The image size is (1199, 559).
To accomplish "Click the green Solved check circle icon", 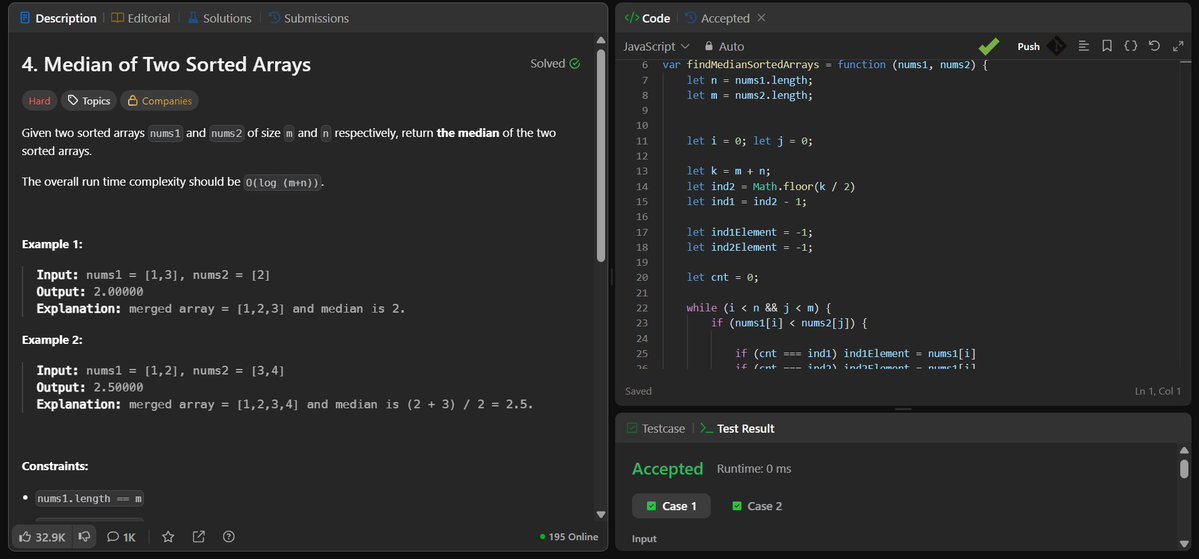I will [x=575, y=63].
